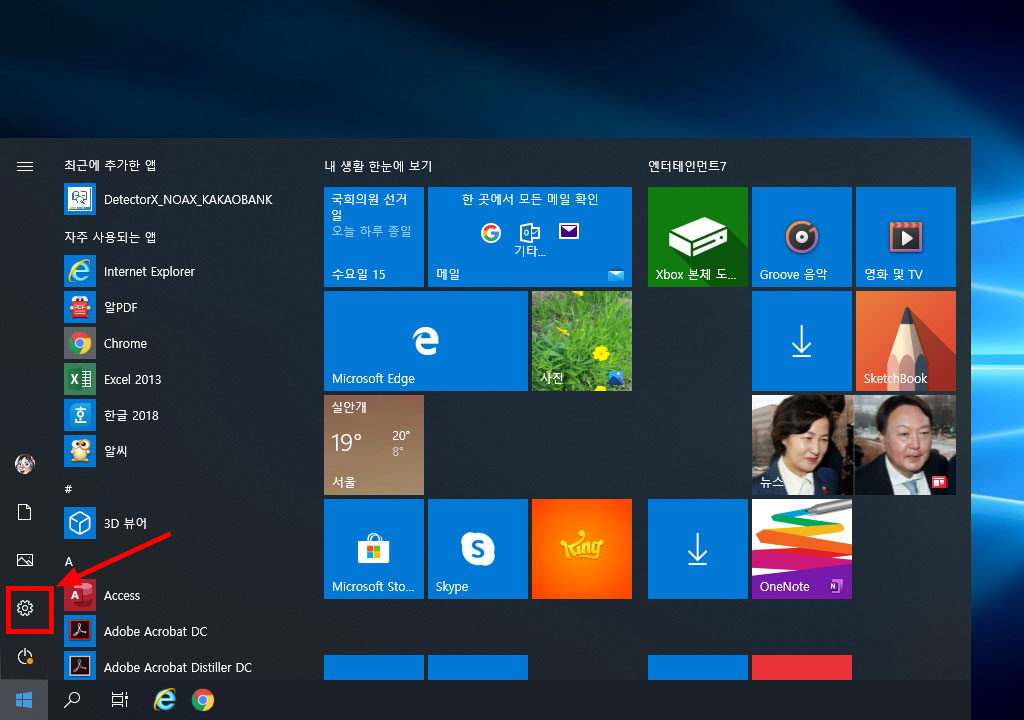Open Pictures icon in Start sidebar

(x=25, y=560)
